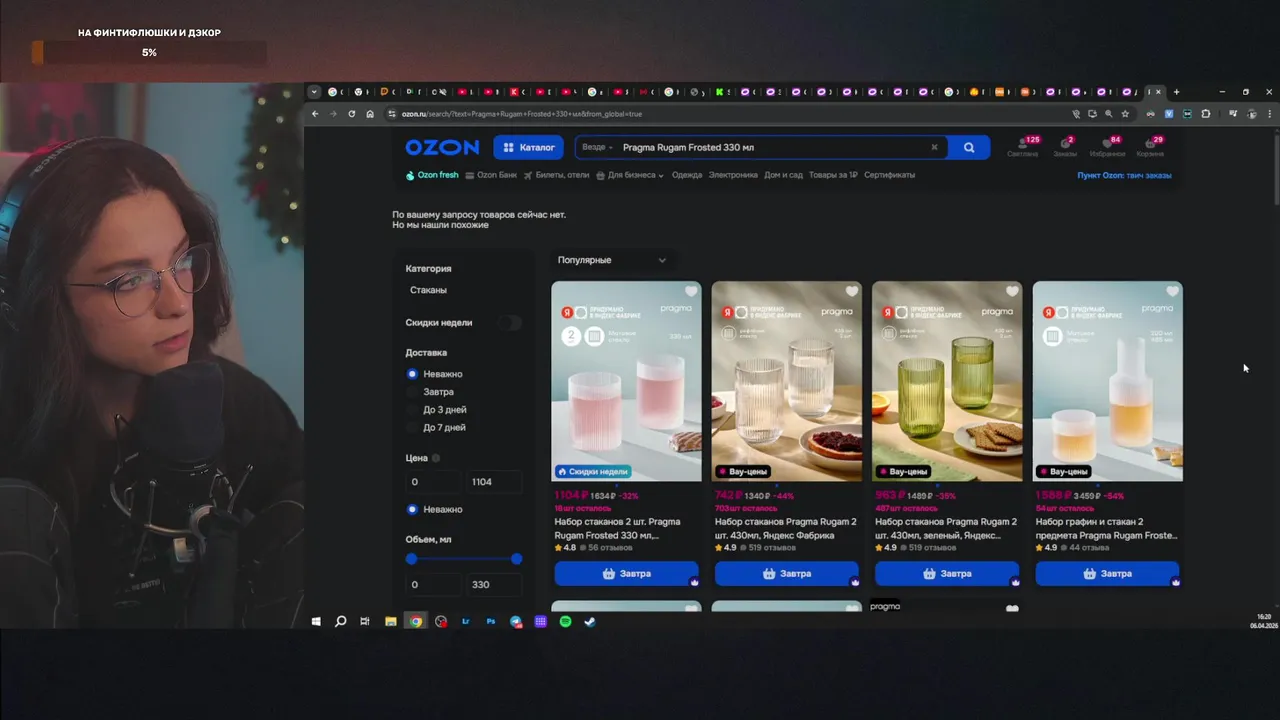Favorite the Rugam Frosted 330 мл glasses

coord(691,292)
